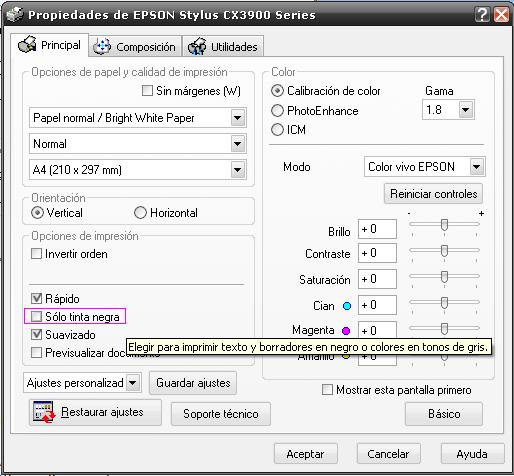
Task: Click the Magenta slider handle
Action: (444, 329)
